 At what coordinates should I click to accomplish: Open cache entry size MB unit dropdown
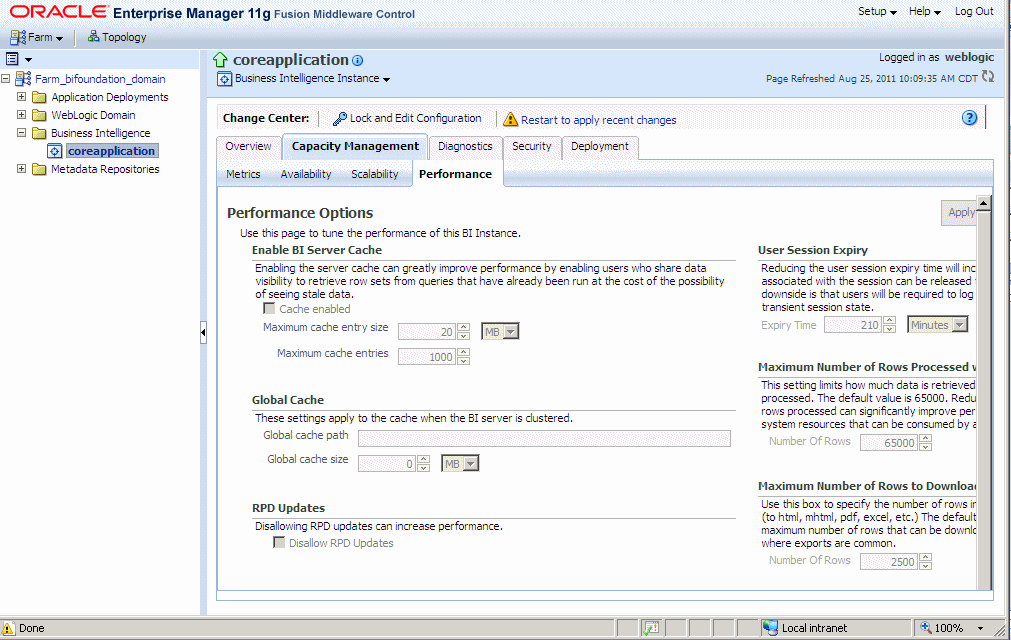500,332
